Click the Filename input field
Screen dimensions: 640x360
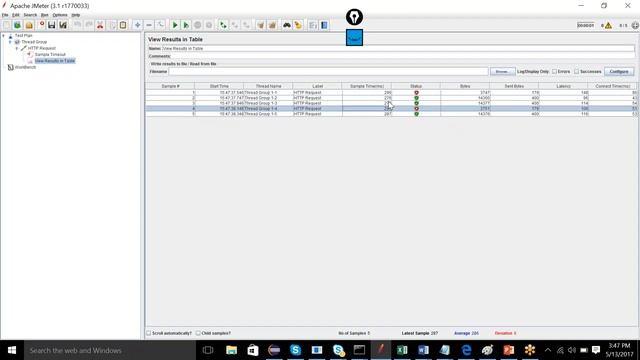click(x=328, y=71)
